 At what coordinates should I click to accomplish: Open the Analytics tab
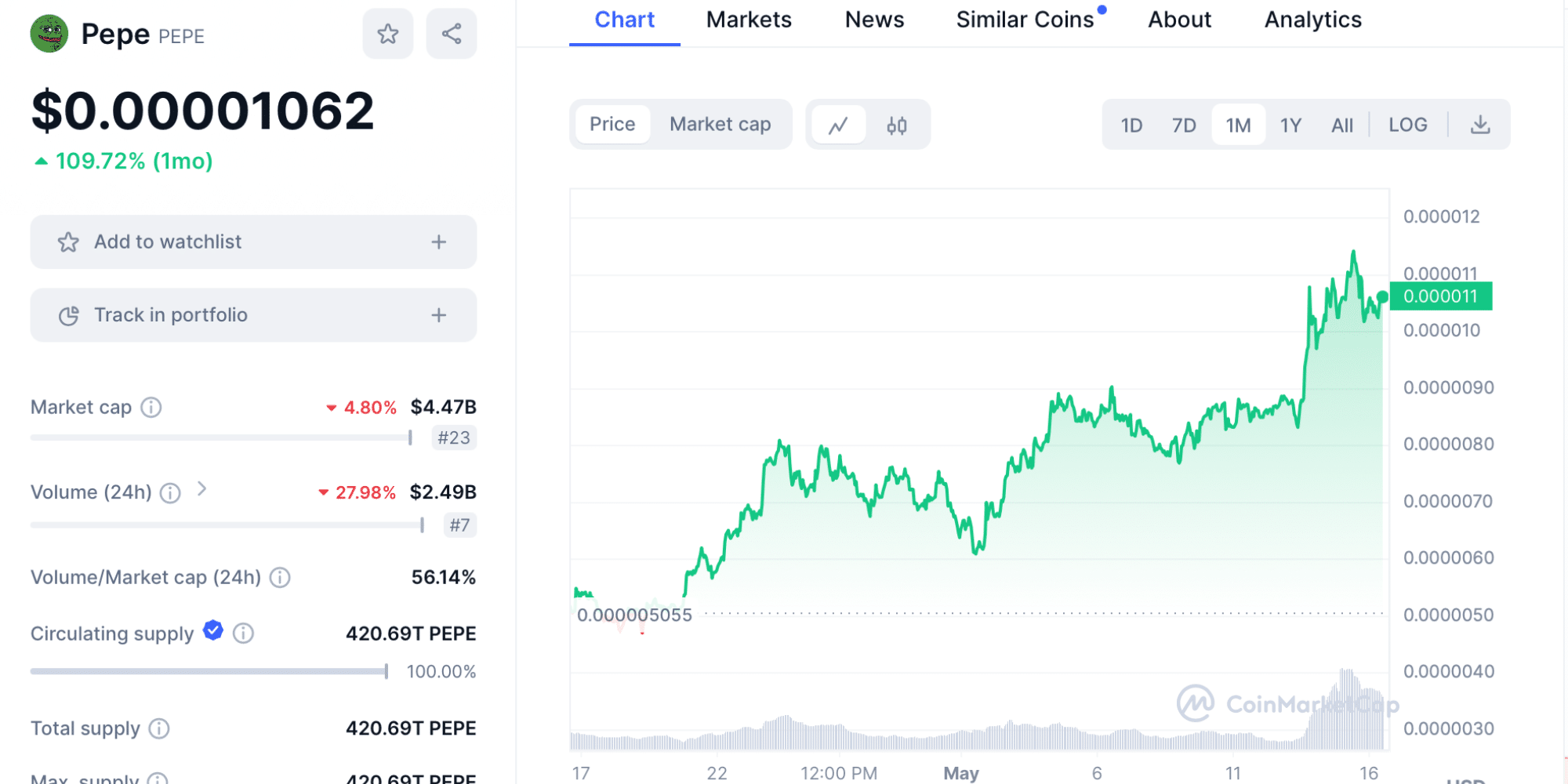tap(1313, 20)
